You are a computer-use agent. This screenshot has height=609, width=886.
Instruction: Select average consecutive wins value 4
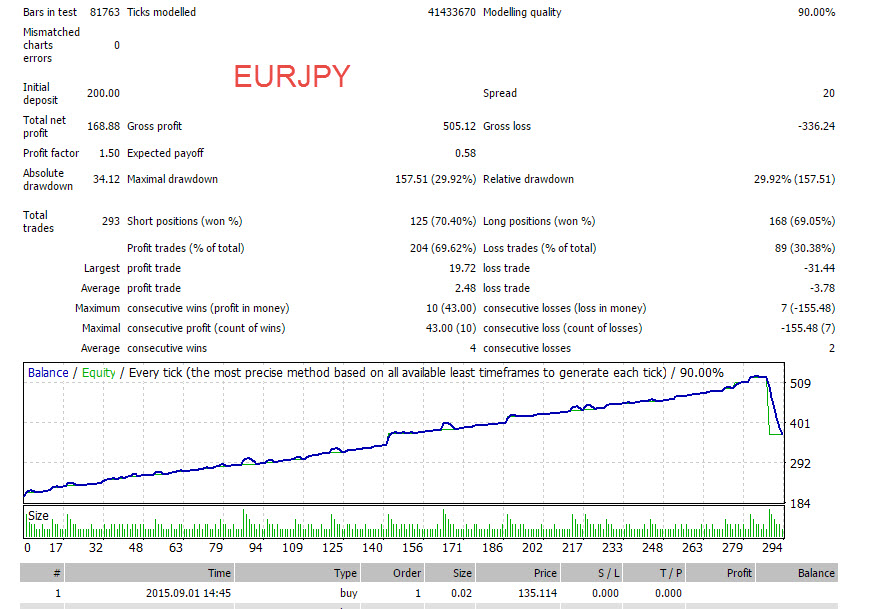[473, 349]
